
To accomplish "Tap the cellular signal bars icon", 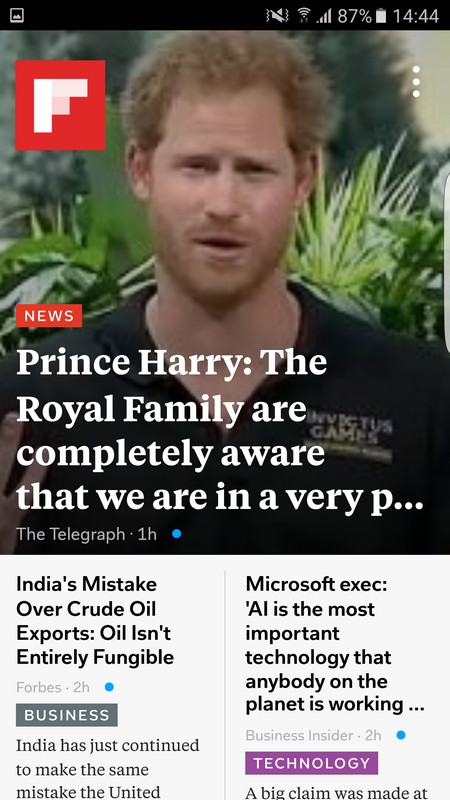I will coord(324,16).
